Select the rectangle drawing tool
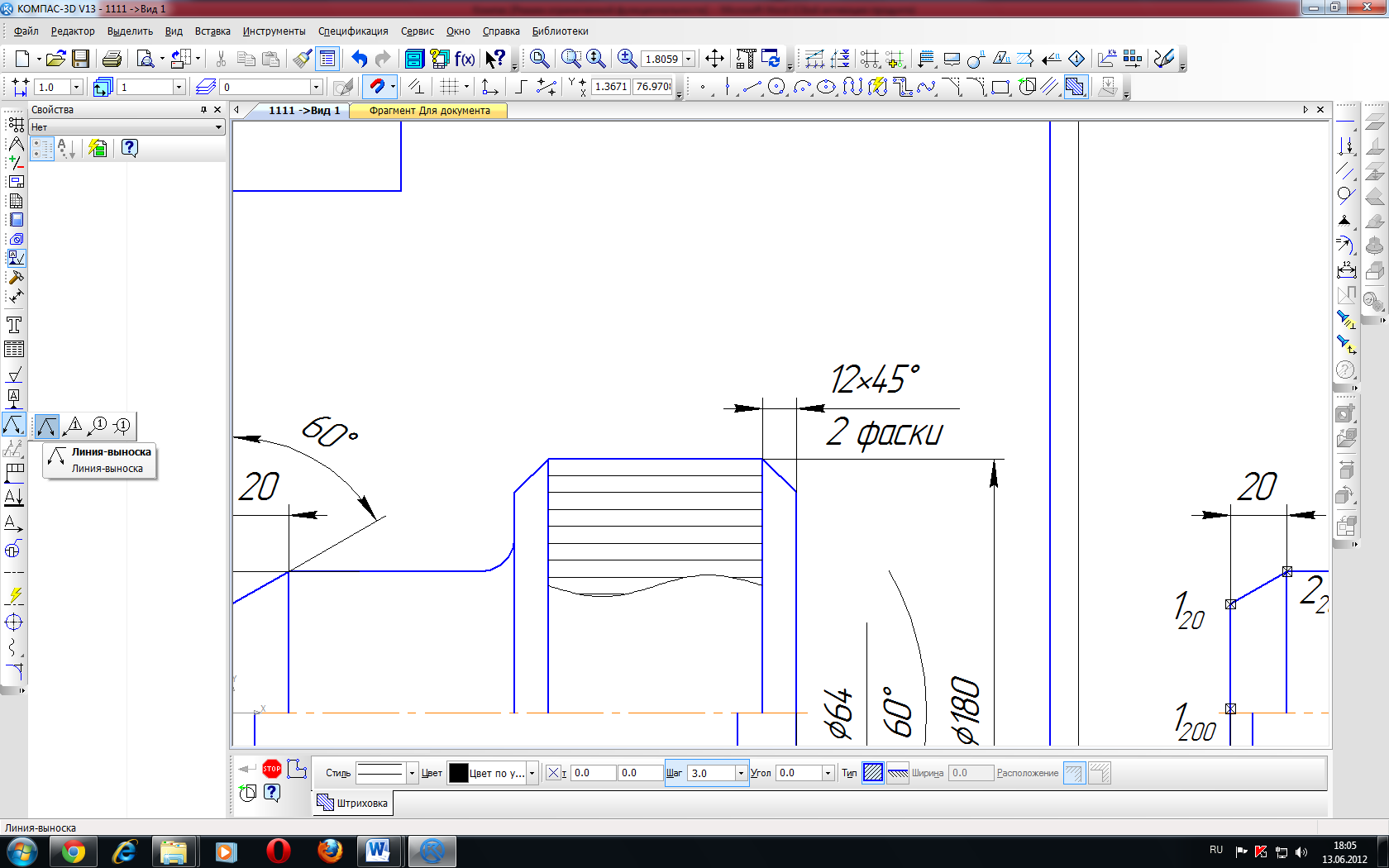This screenshot has height=868, width=1389. pyautogui.click(x=1000, y=86)
